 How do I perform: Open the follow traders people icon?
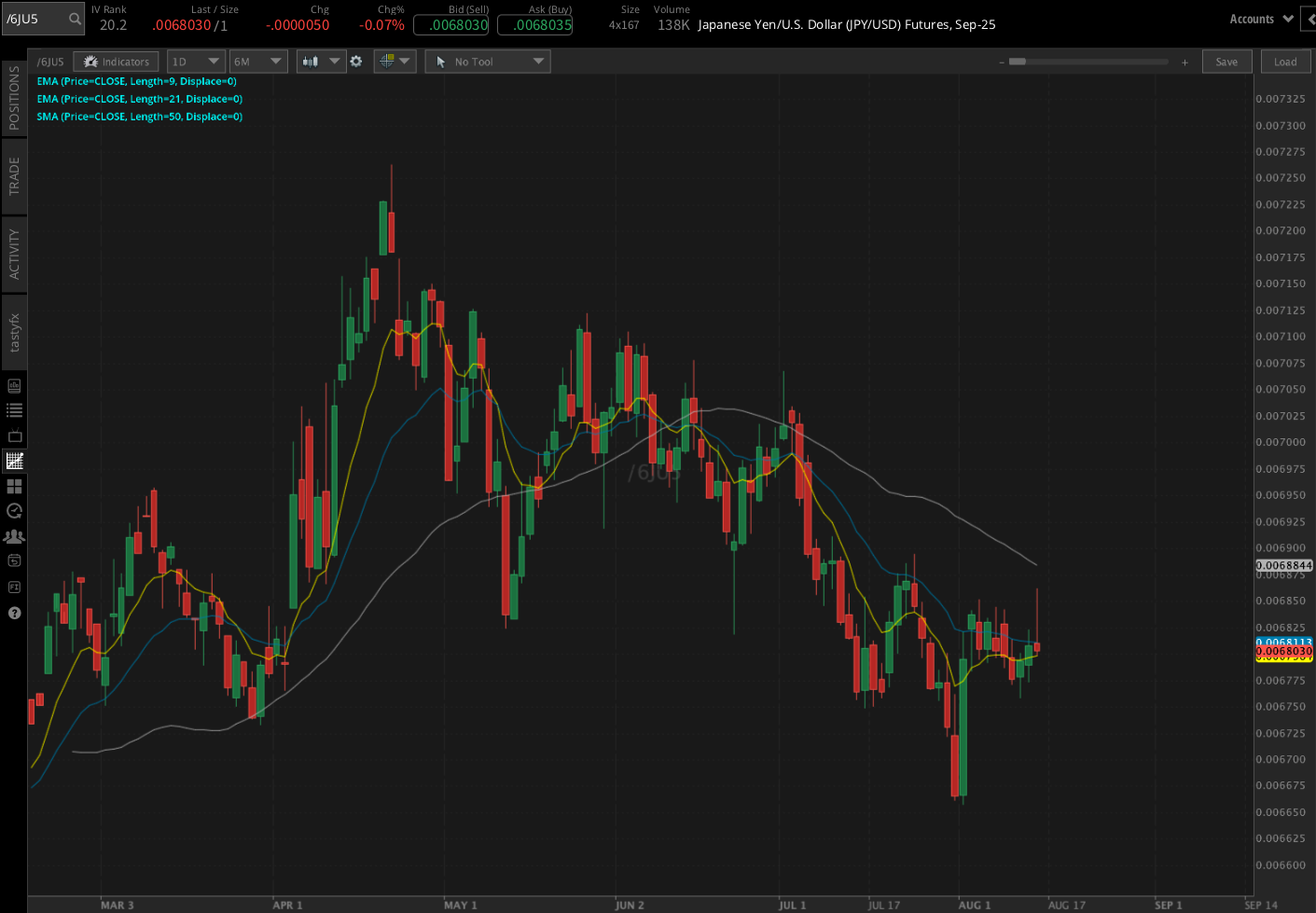tap(14, 536)
